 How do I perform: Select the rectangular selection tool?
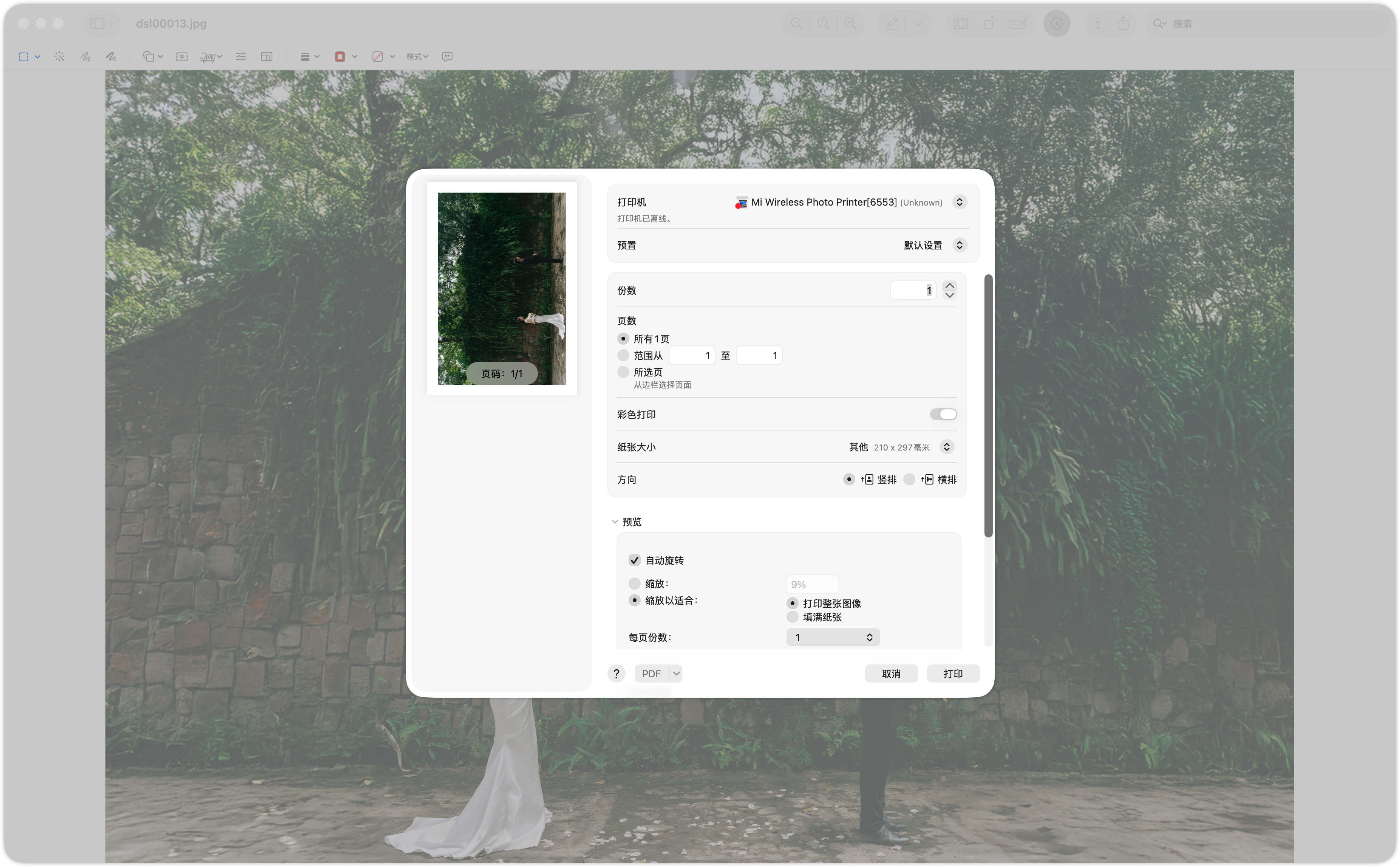click(x=23, y=57)
